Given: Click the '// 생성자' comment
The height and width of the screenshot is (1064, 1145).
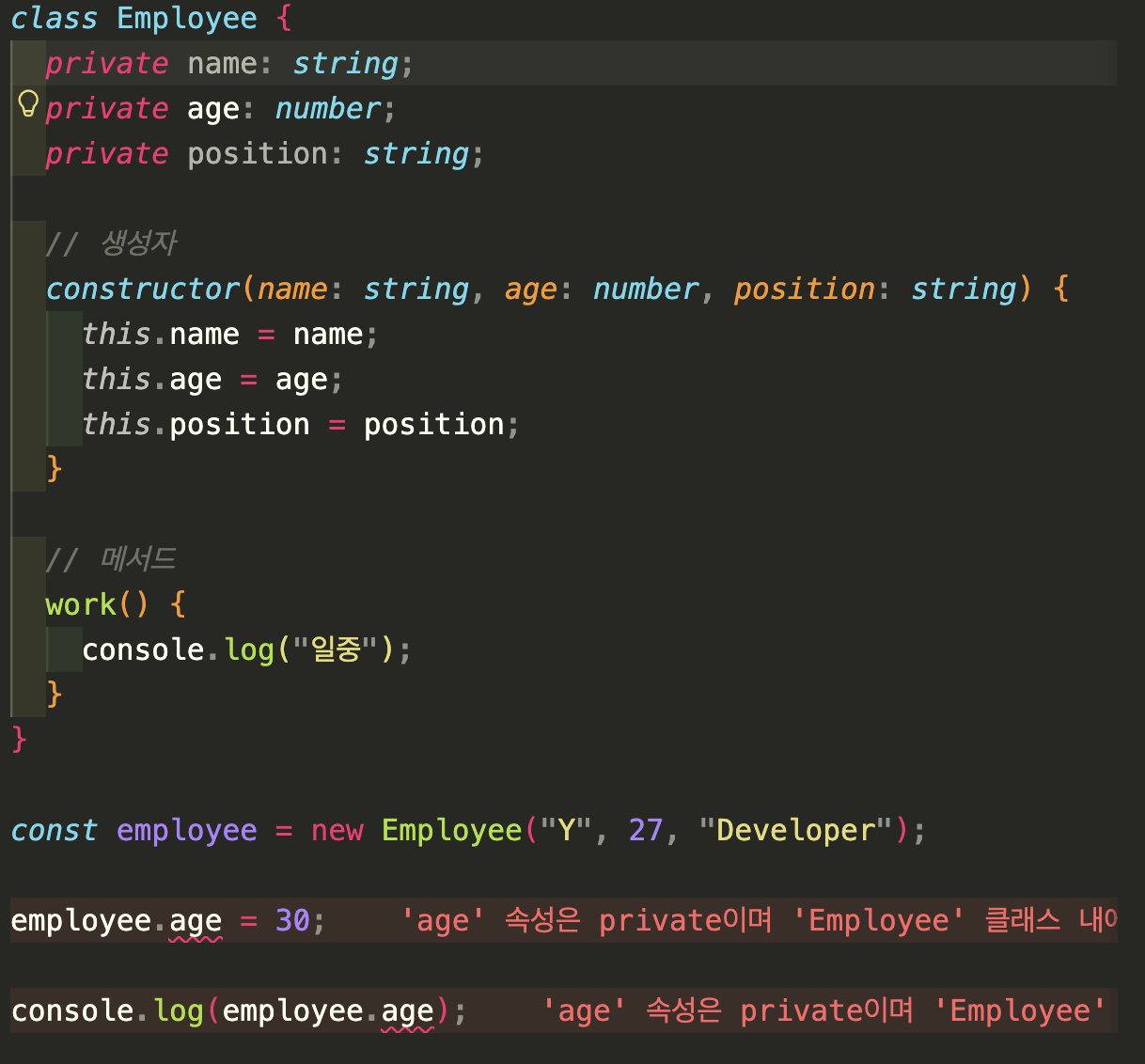Looking at the screenshot, I should coord(112,244).
